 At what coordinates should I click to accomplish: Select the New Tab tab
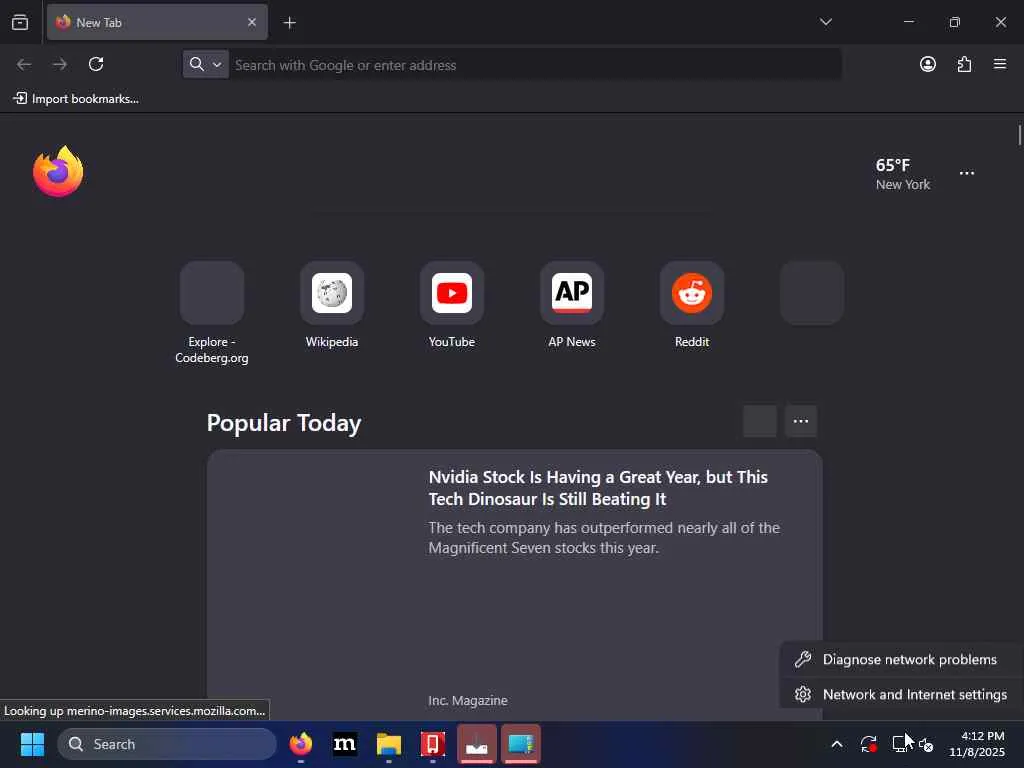coord(157,22)
